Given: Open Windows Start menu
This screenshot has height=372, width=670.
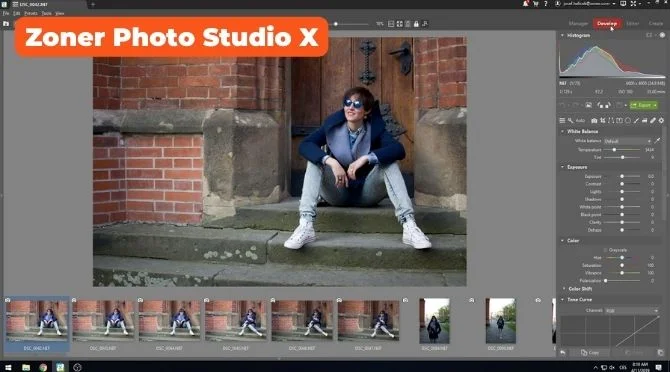Looking at the screenshot, I should pos(8,367).
